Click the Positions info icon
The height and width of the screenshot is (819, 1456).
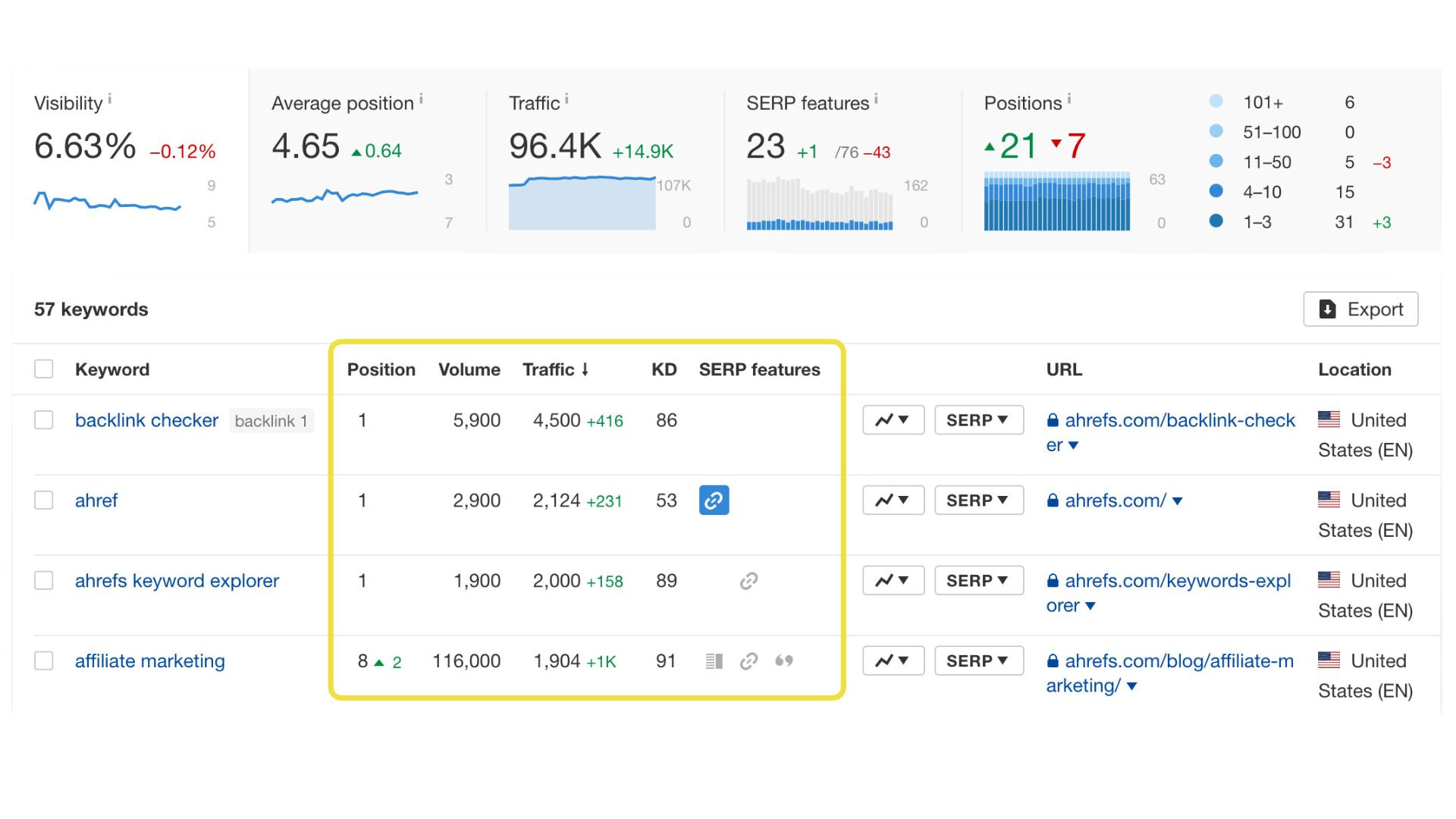[x=1069, y=99]
